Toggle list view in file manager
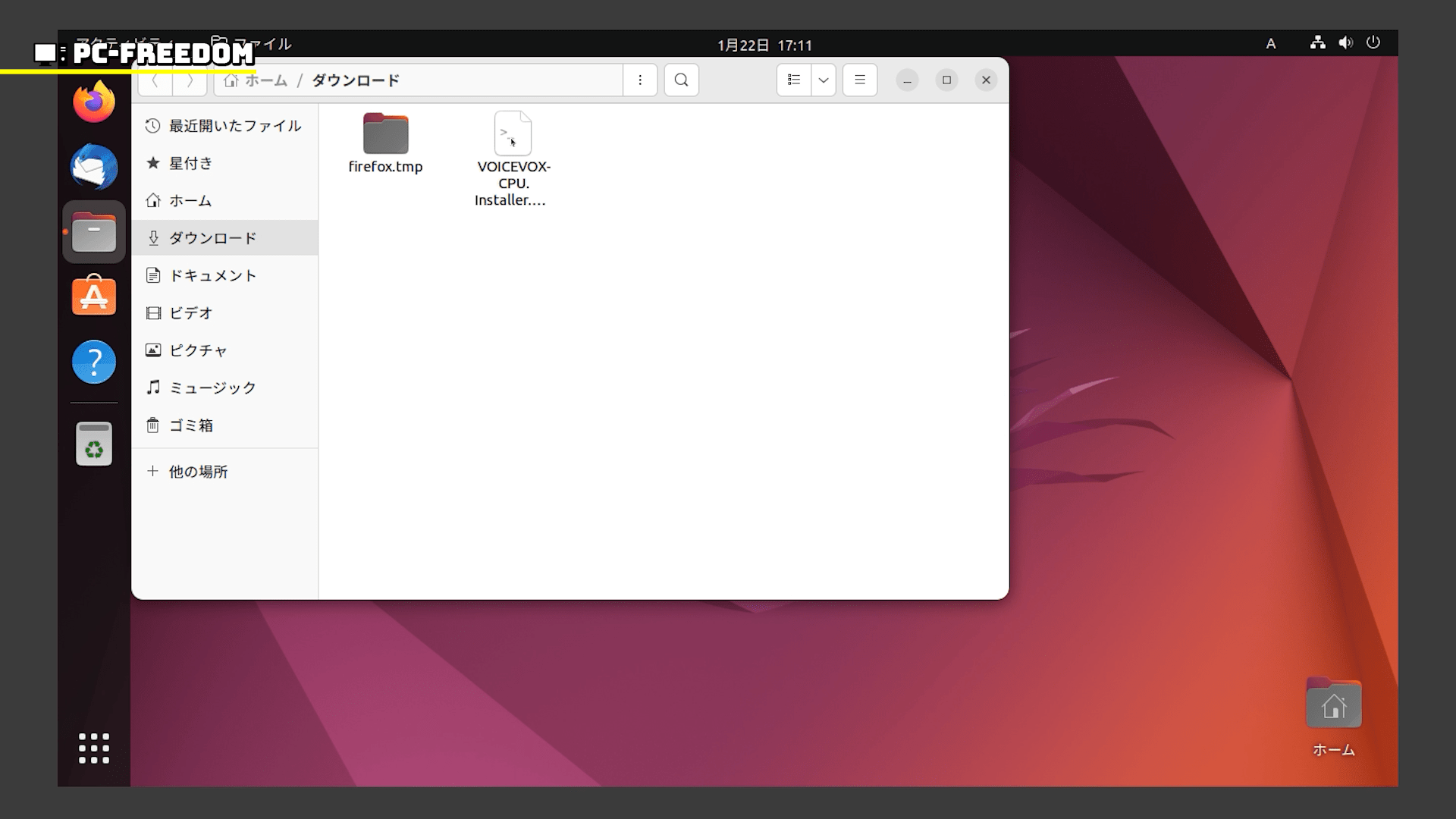This screenshot has width=1456, height=819. (x=794, y=80)
